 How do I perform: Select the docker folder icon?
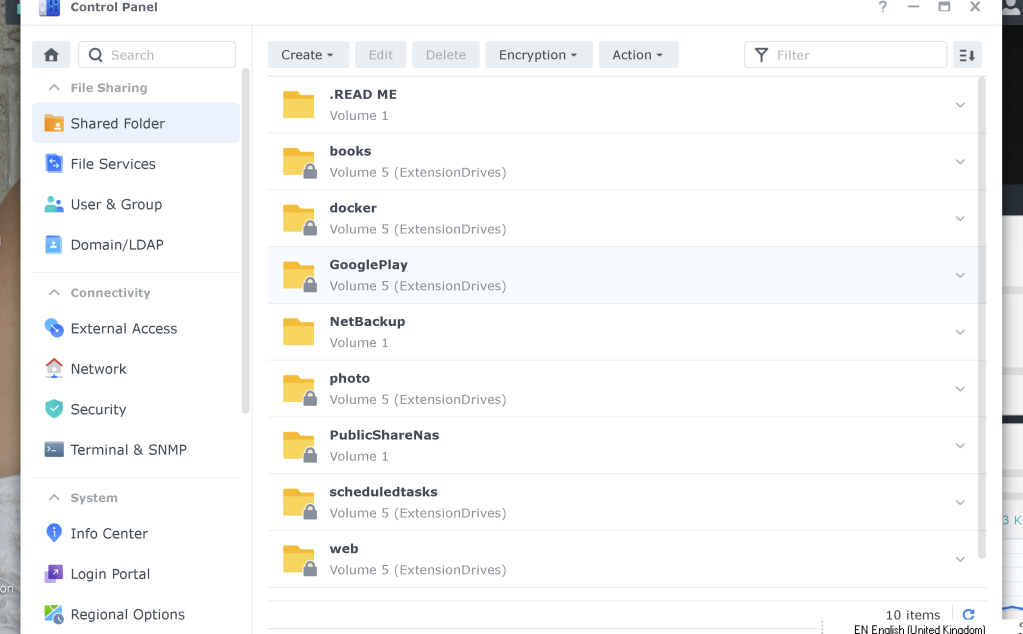(299, 219)
